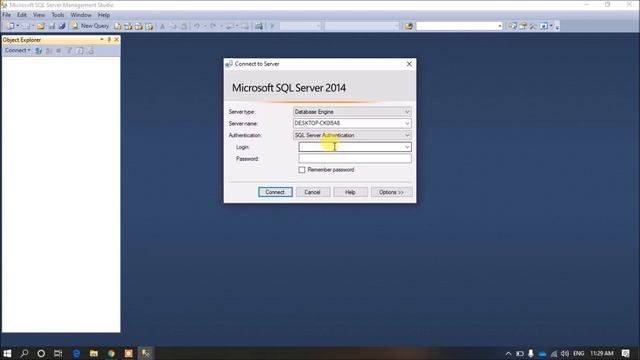Click the Object Explorer Filter icon
640x360 pixels.
pyautogui.click(x=69, y=51)
